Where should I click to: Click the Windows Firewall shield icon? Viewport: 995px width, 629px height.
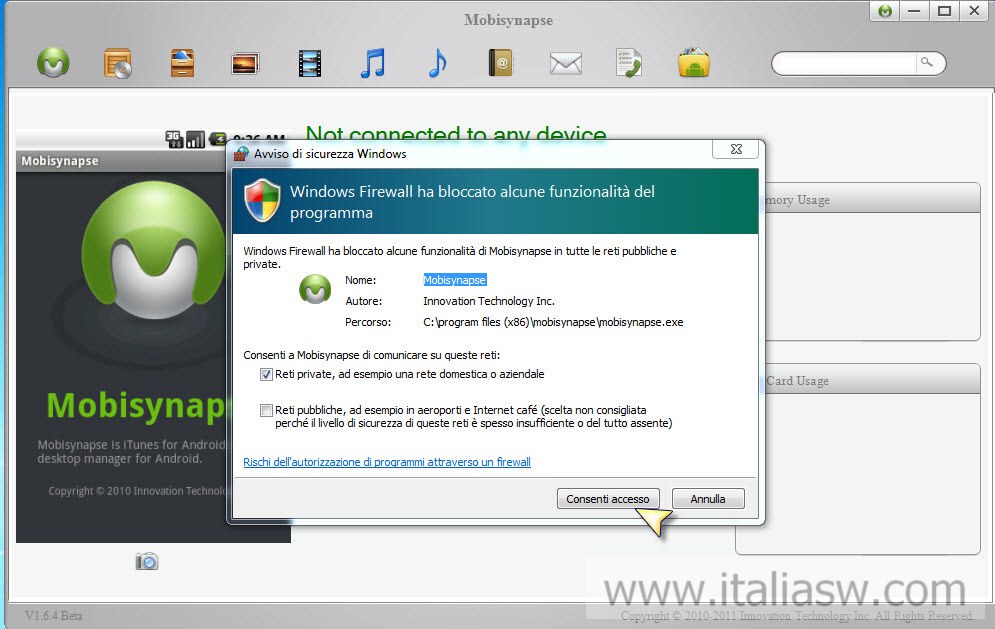pos(263,200)
